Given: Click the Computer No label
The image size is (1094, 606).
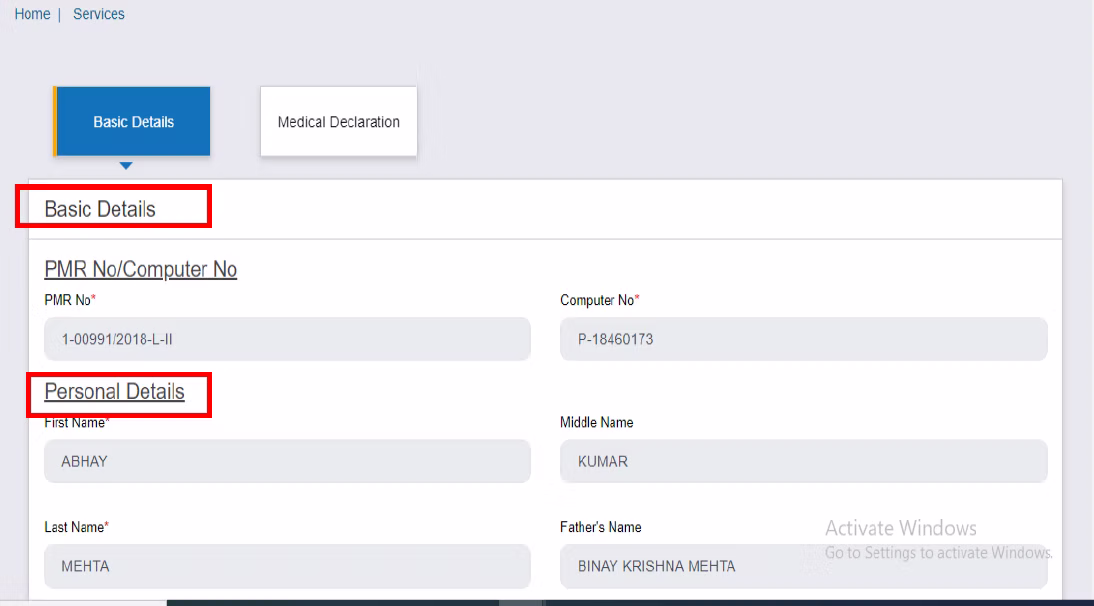Looking at the screenshot, I should (599, 300).
